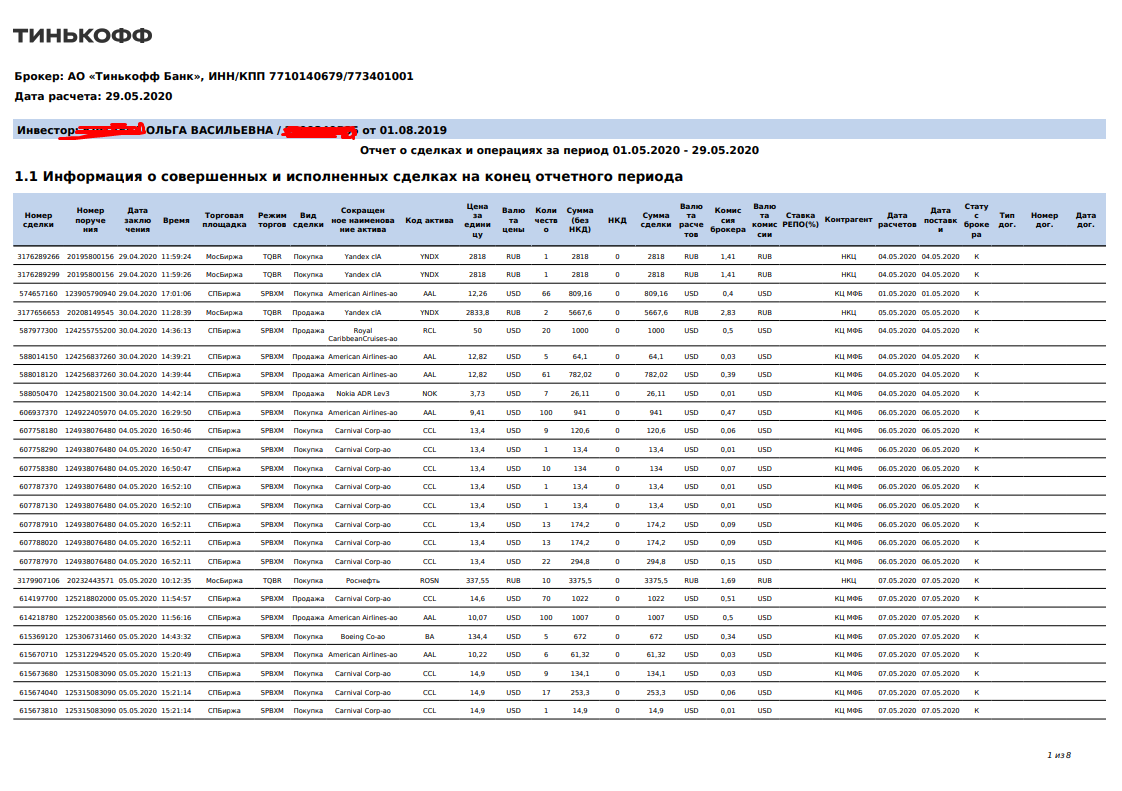Click the 'Количество' column header
Viewport: 1122px width, 791px height.
click(x=546, y=220)
